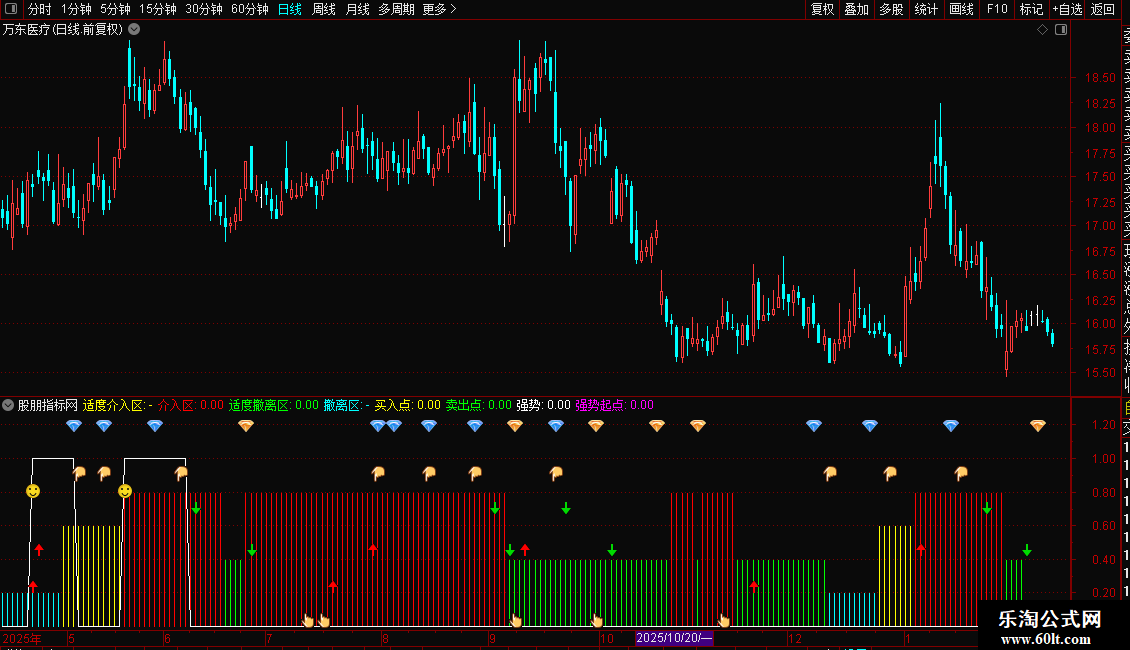Expand the 股朋指标网 indicator dropdown

pos(9,405)
